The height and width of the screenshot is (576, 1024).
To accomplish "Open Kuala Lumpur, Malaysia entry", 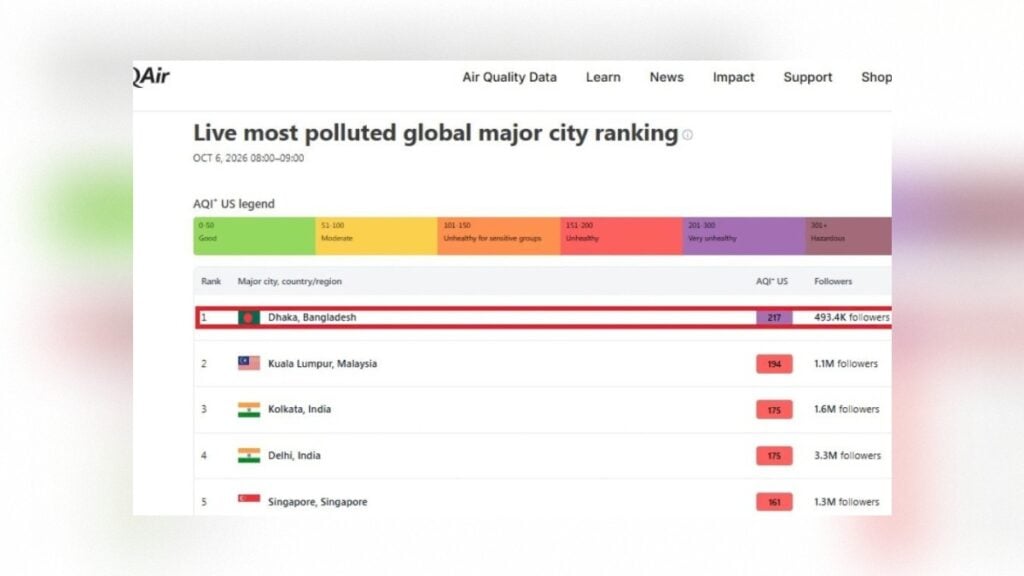I will coord(322,364).
